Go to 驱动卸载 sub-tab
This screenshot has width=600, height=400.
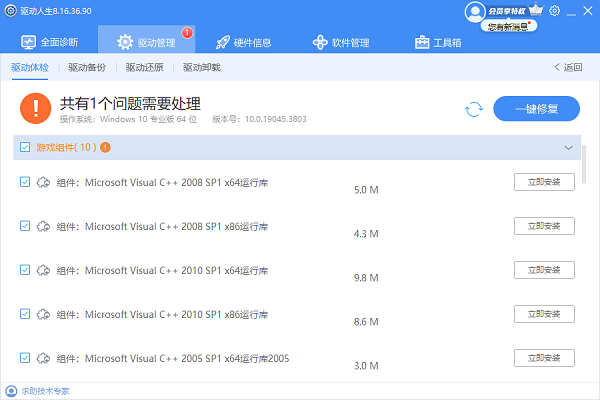202,67
